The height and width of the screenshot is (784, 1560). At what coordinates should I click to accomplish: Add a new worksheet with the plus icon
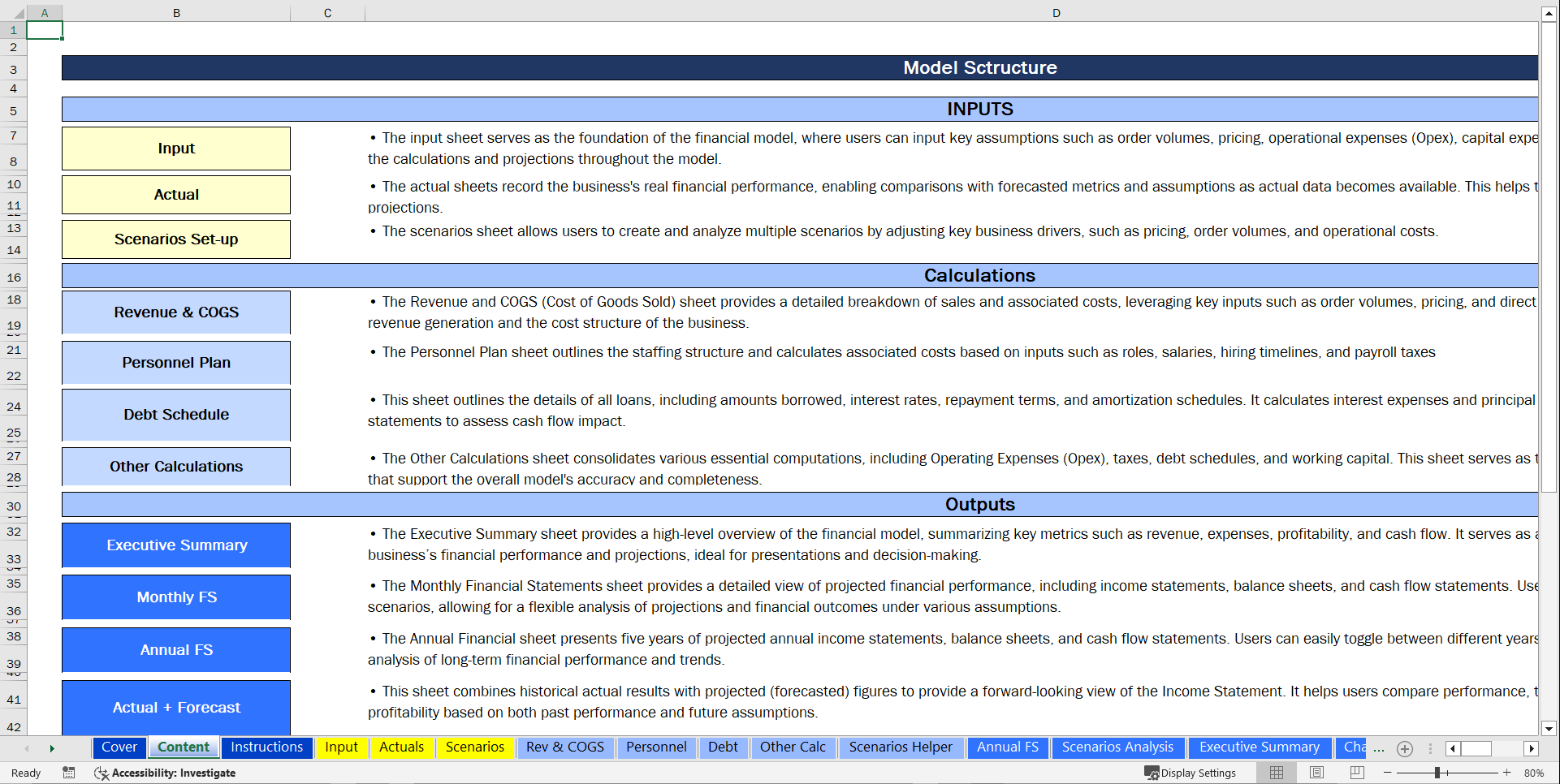pos(1405,748)
